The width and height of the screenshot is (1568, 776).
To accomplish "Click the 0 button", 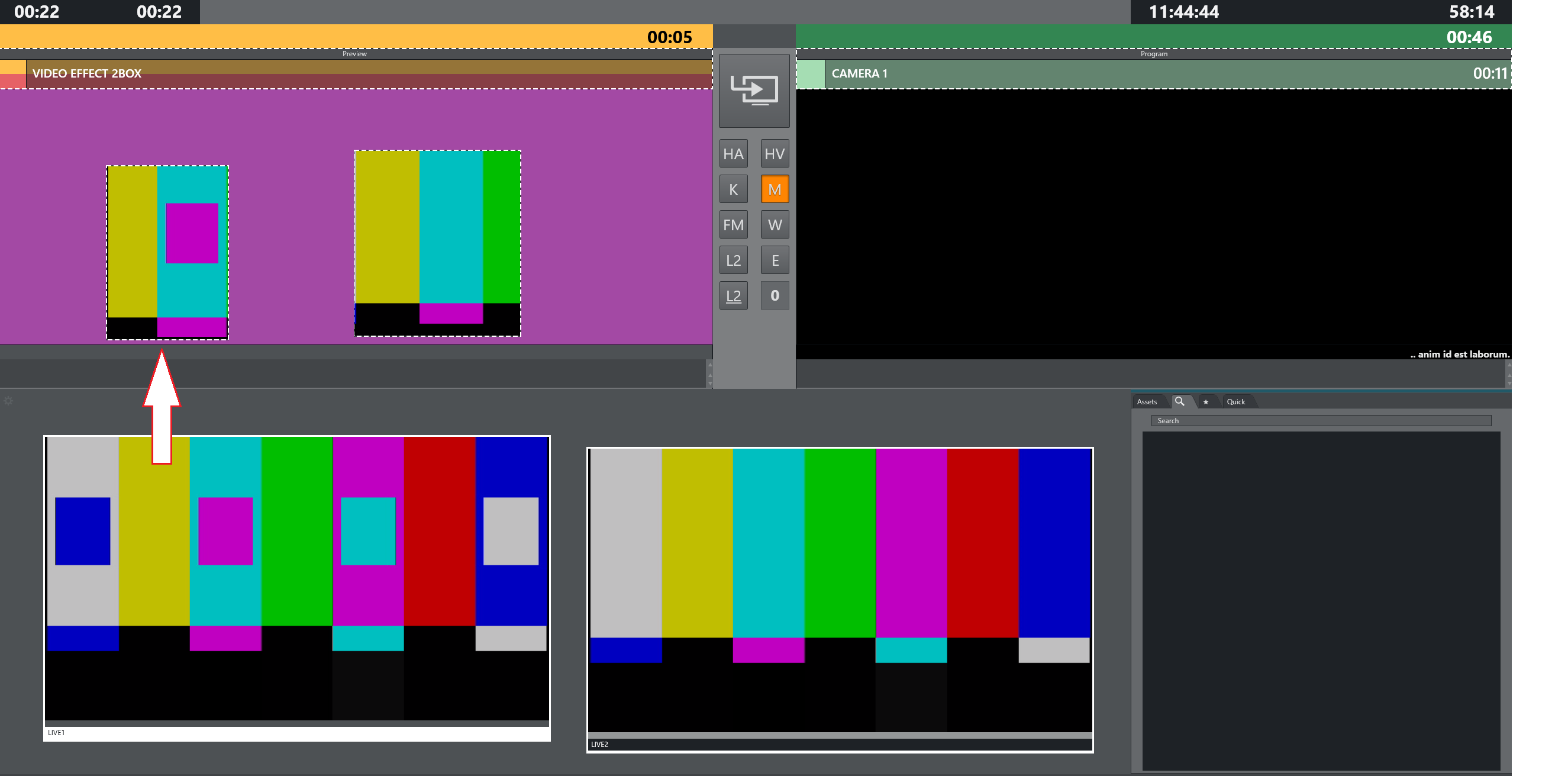I will [x=775, y=295].
